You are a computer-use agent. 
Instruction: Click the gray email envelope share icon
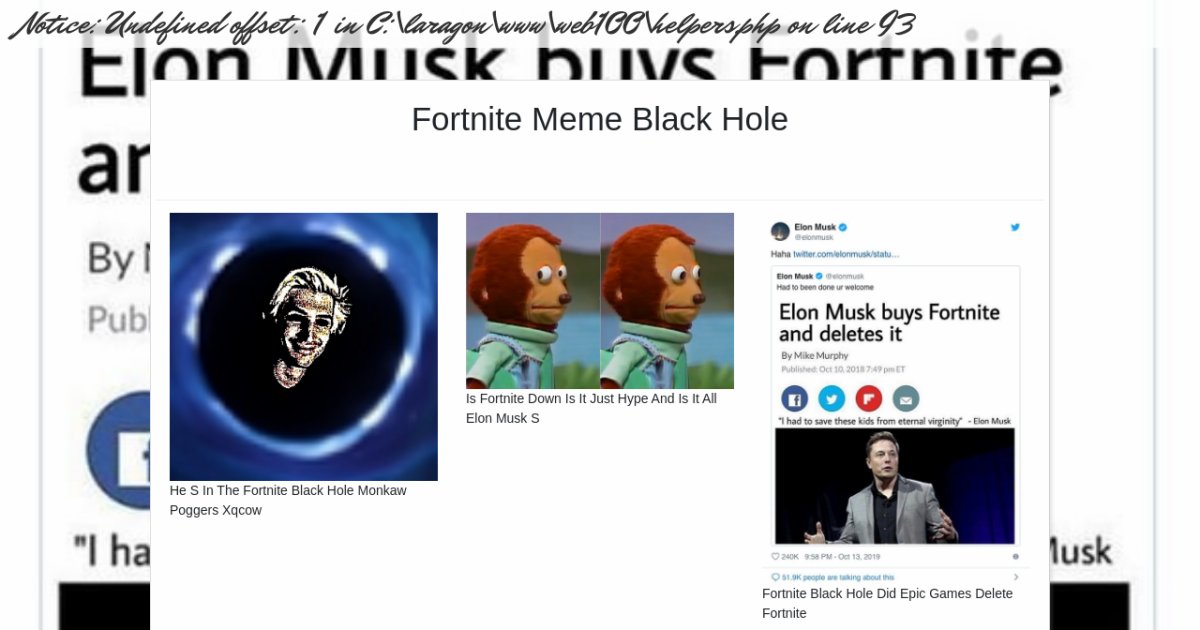pyautogui.click(x=906, y=398)
